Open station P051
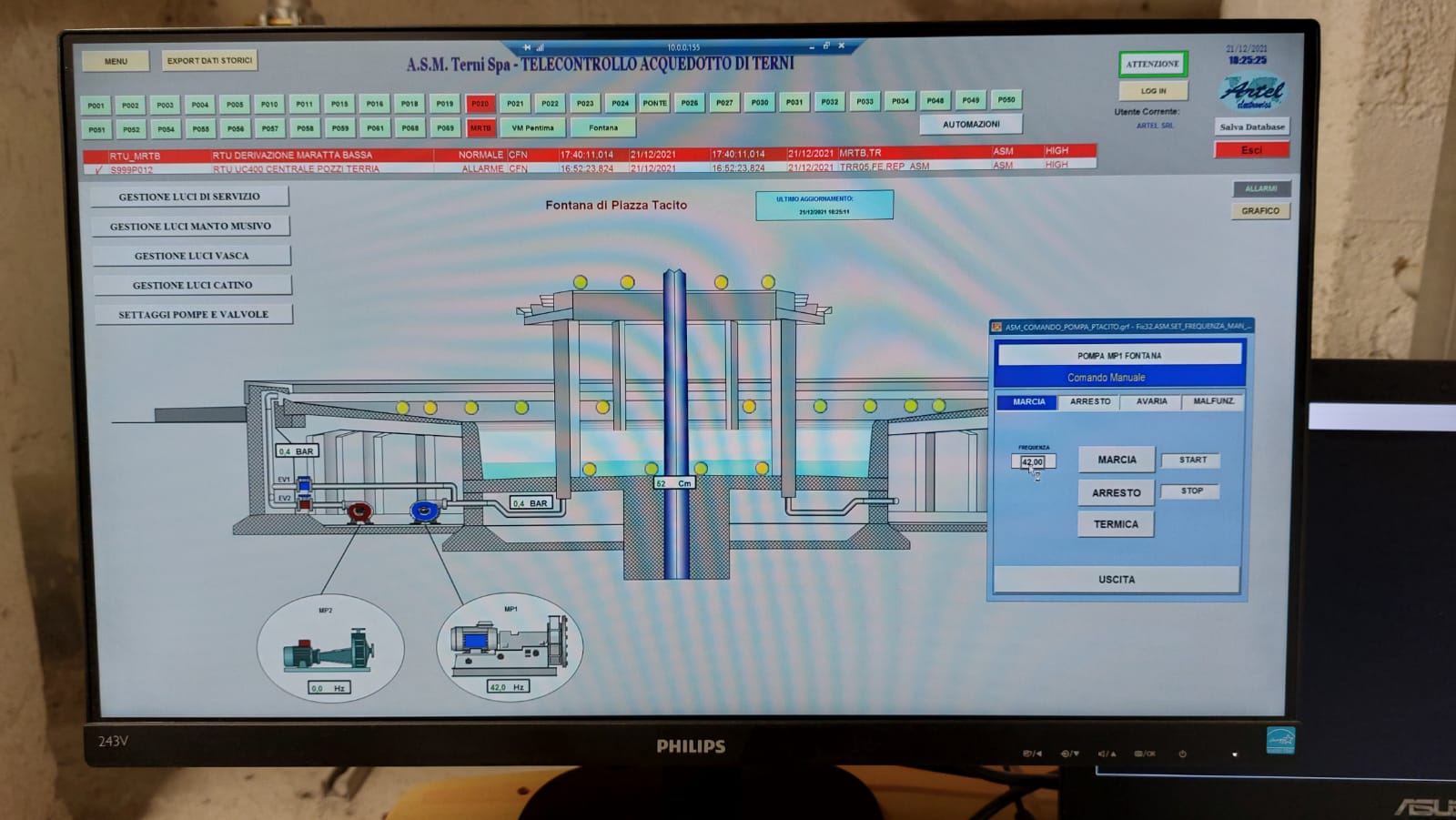The height and width of the screenshot is (820, 1456). 96,130
